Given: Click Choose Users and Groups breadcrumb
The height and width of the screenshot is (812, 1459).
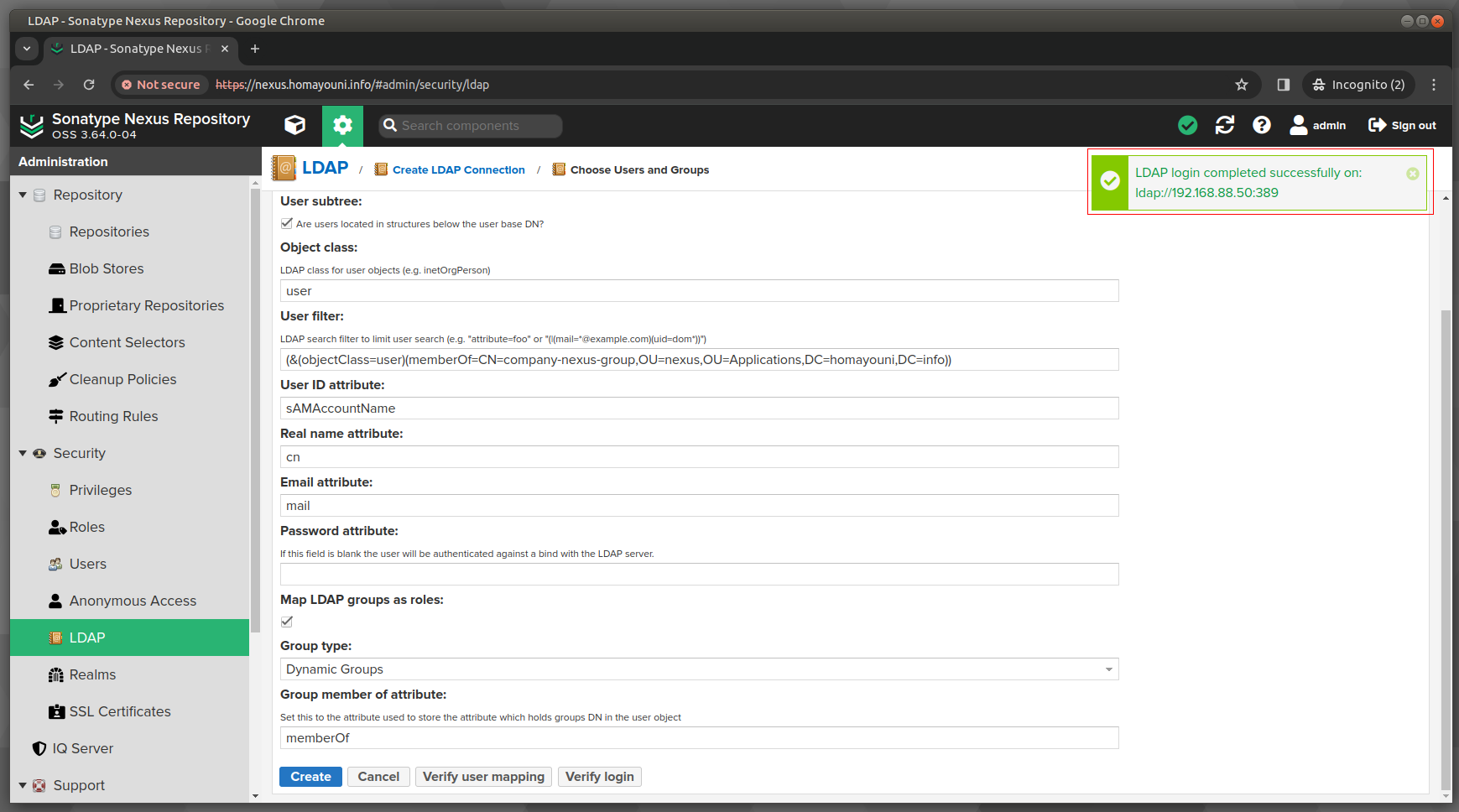Looking at the screenshot, I should (639, 169).
